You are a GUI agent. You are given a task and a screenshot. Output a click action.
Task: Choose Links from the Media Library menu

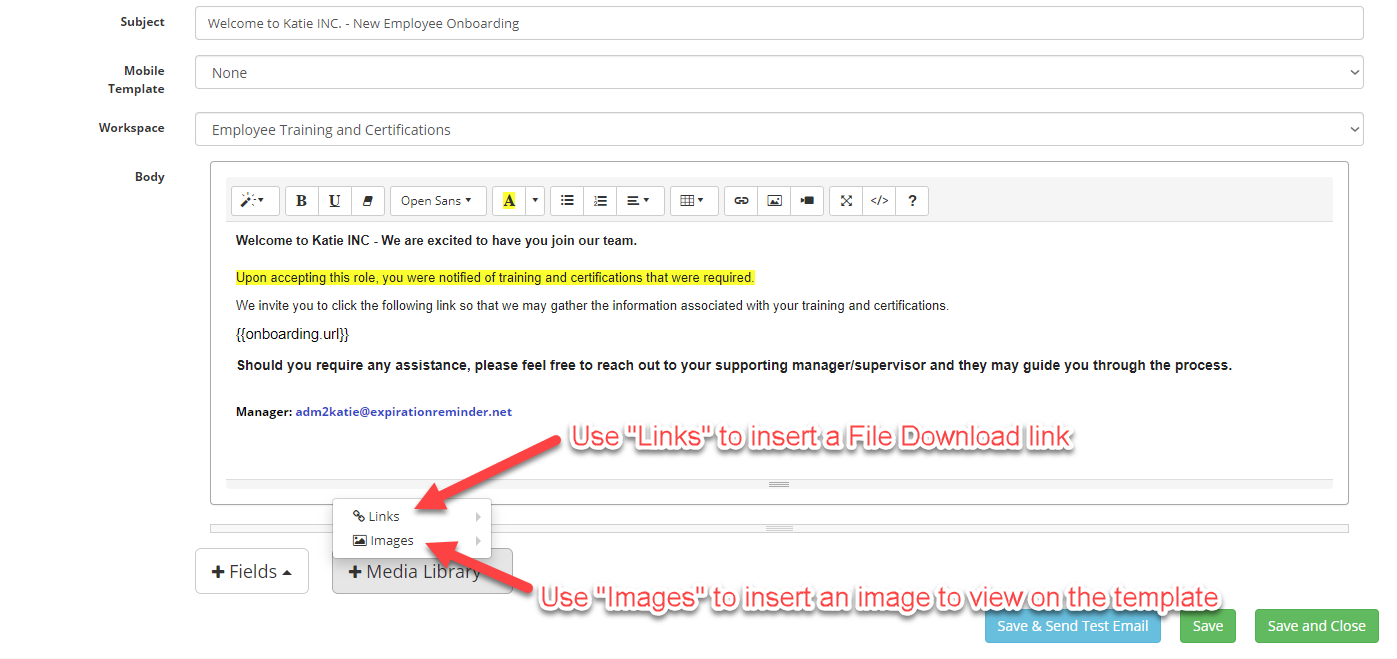pyautogui.click(x=412, y=516)
